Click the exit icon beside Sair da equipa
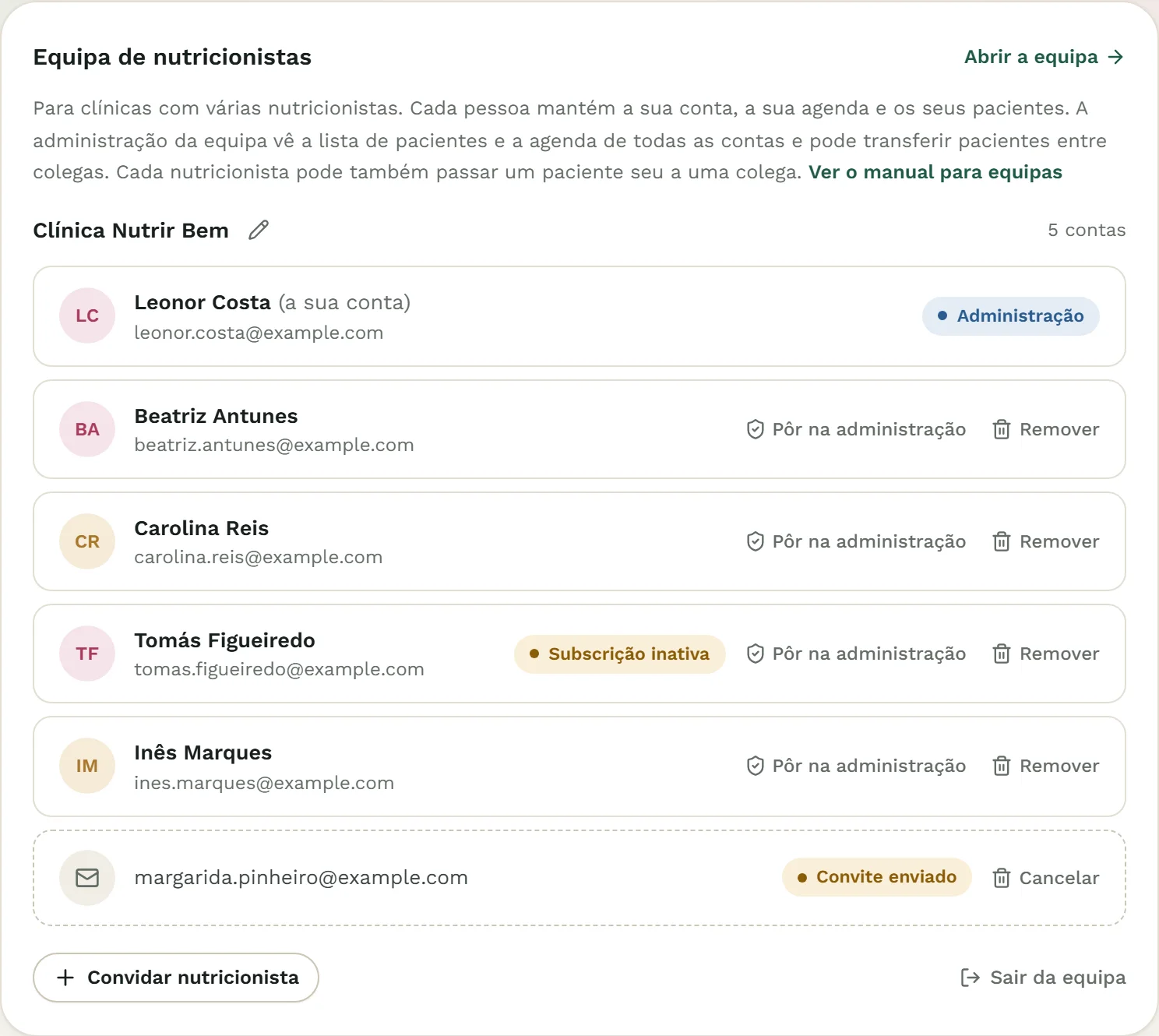This screenshot has height=1036, width=1159. [x=970, y=978]
